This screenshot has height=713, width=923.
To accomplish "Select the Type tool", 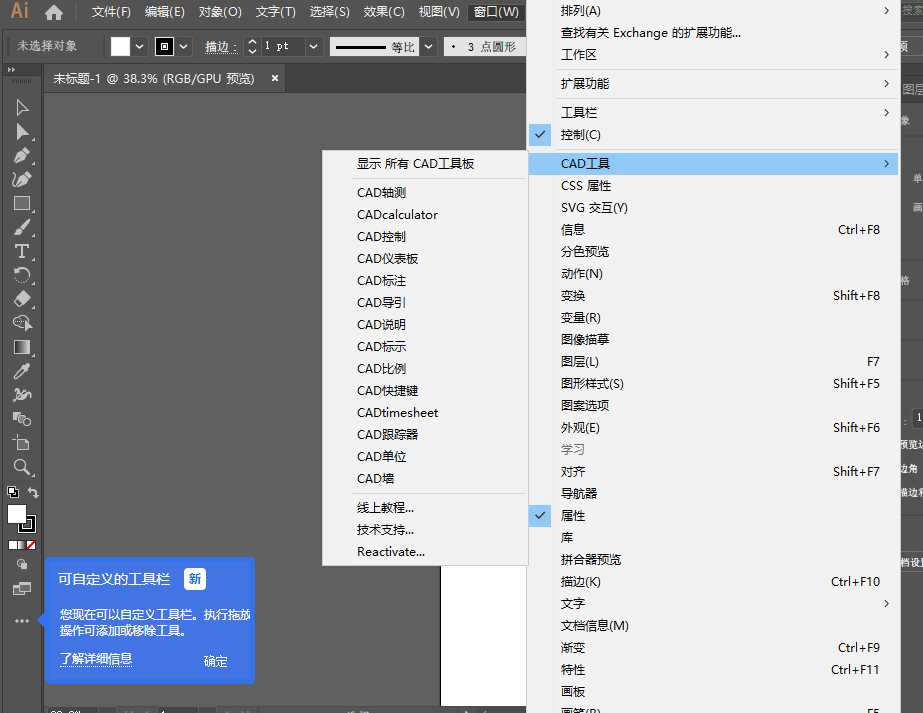I will 22,251.
